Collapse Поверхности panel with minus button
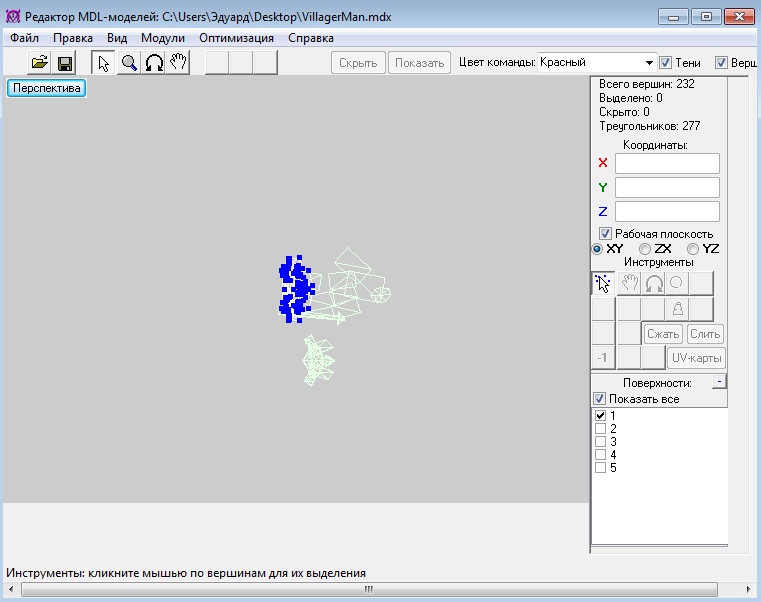Screen dimensions: 761x602 [719, 382]
